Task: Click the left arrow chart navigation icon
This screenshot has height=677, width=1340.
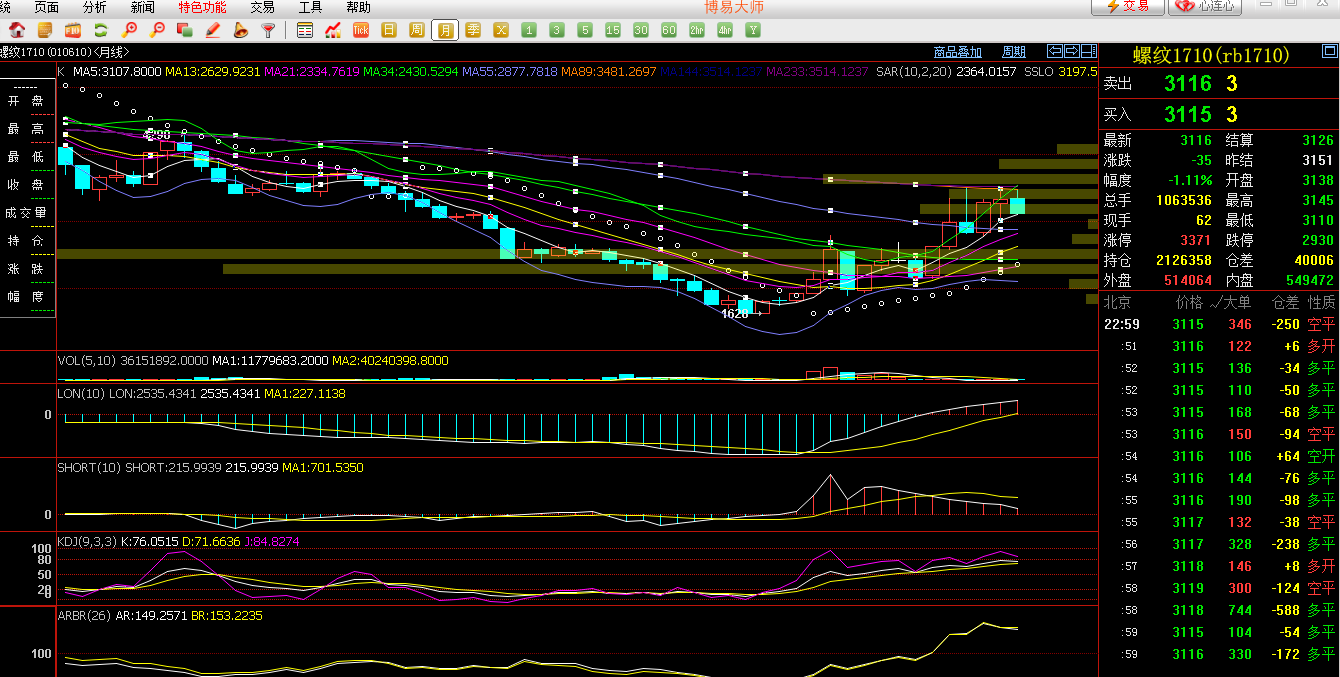Action: [x=1055, y=51]
